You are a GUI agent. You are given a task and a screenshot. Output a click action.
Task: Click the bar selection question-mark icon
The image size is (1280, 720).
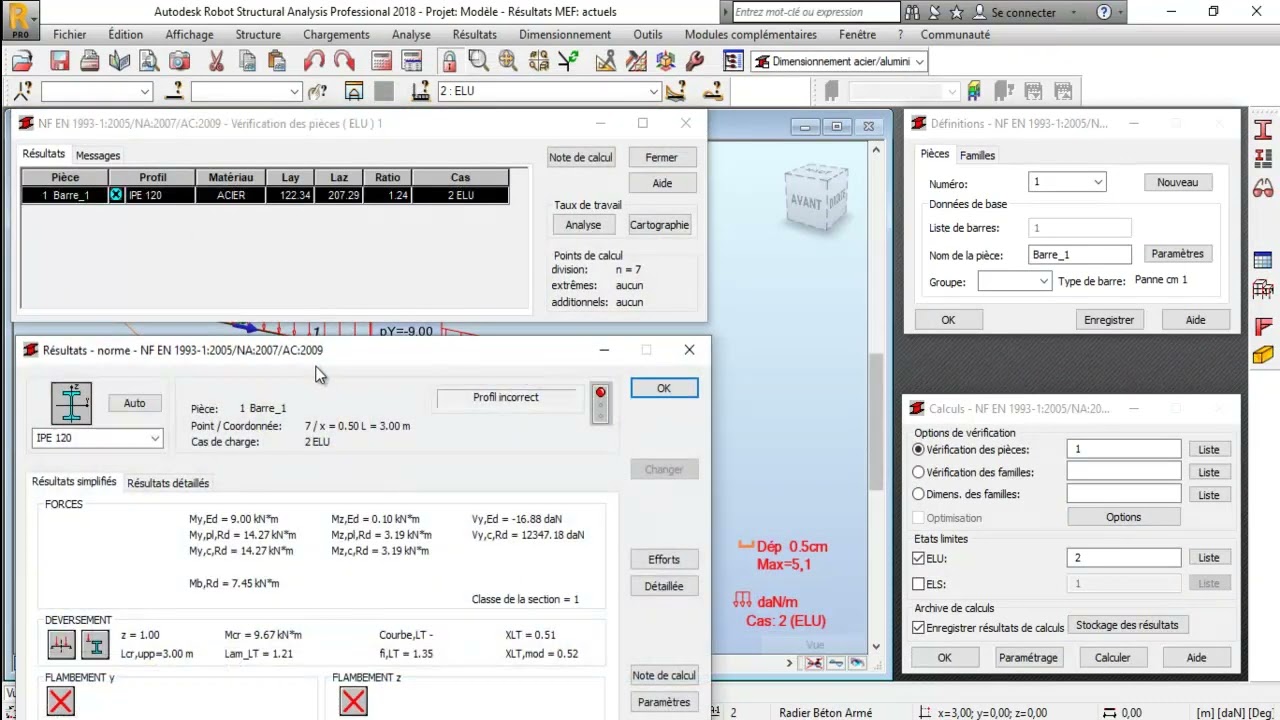pyautogui.click(x=175, y=91)
